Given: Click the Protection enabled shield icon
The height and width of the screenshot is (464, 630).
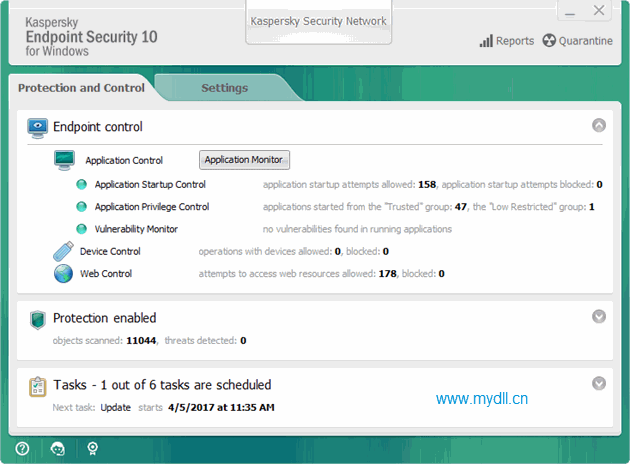Looking at the screenshot, I should point(38,320).
